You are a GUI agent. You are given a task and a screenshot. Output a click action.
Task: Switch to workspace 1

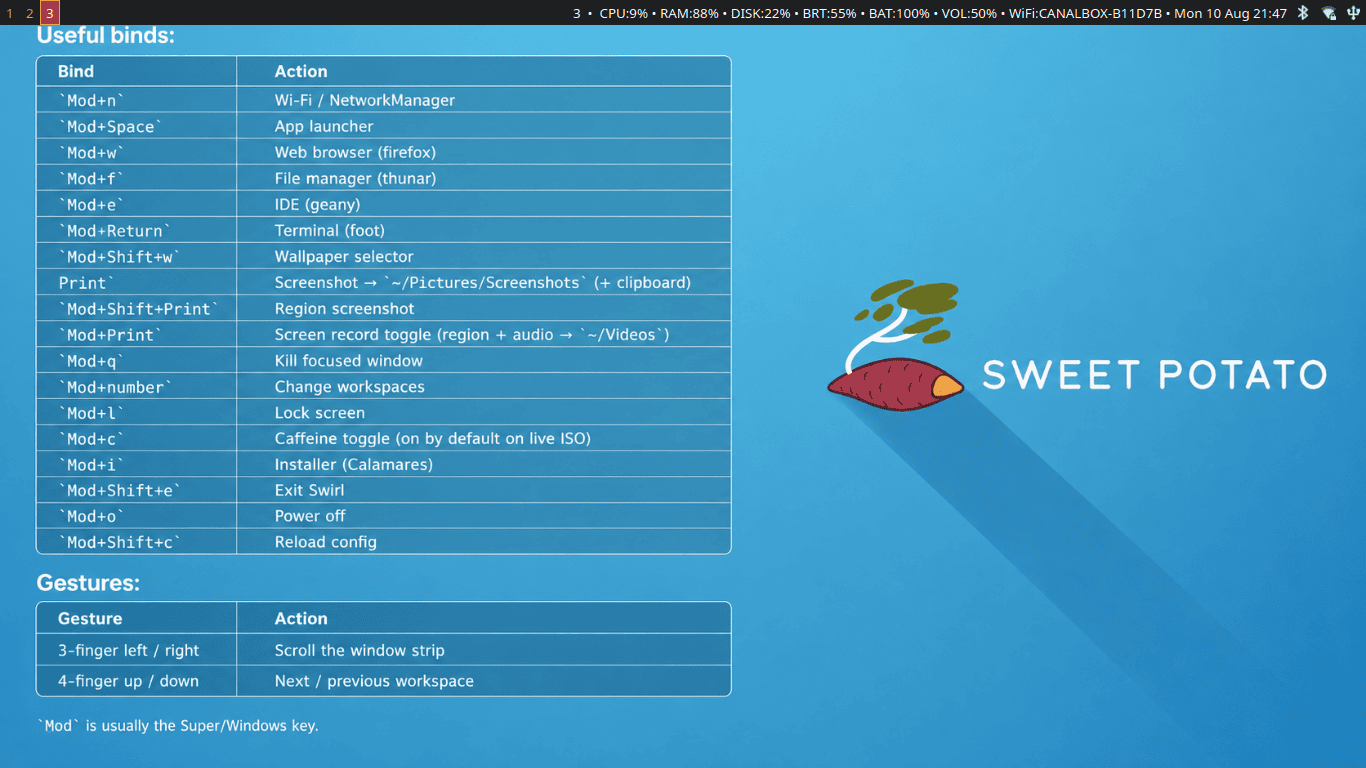pos(10,13)
